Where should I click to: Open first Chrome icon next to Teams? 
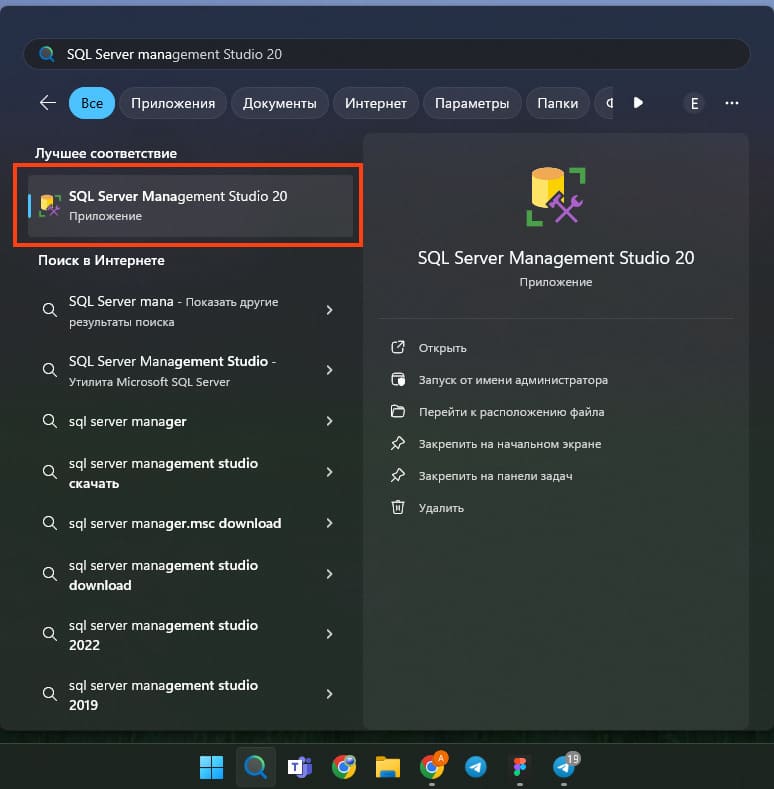[344, 767]
